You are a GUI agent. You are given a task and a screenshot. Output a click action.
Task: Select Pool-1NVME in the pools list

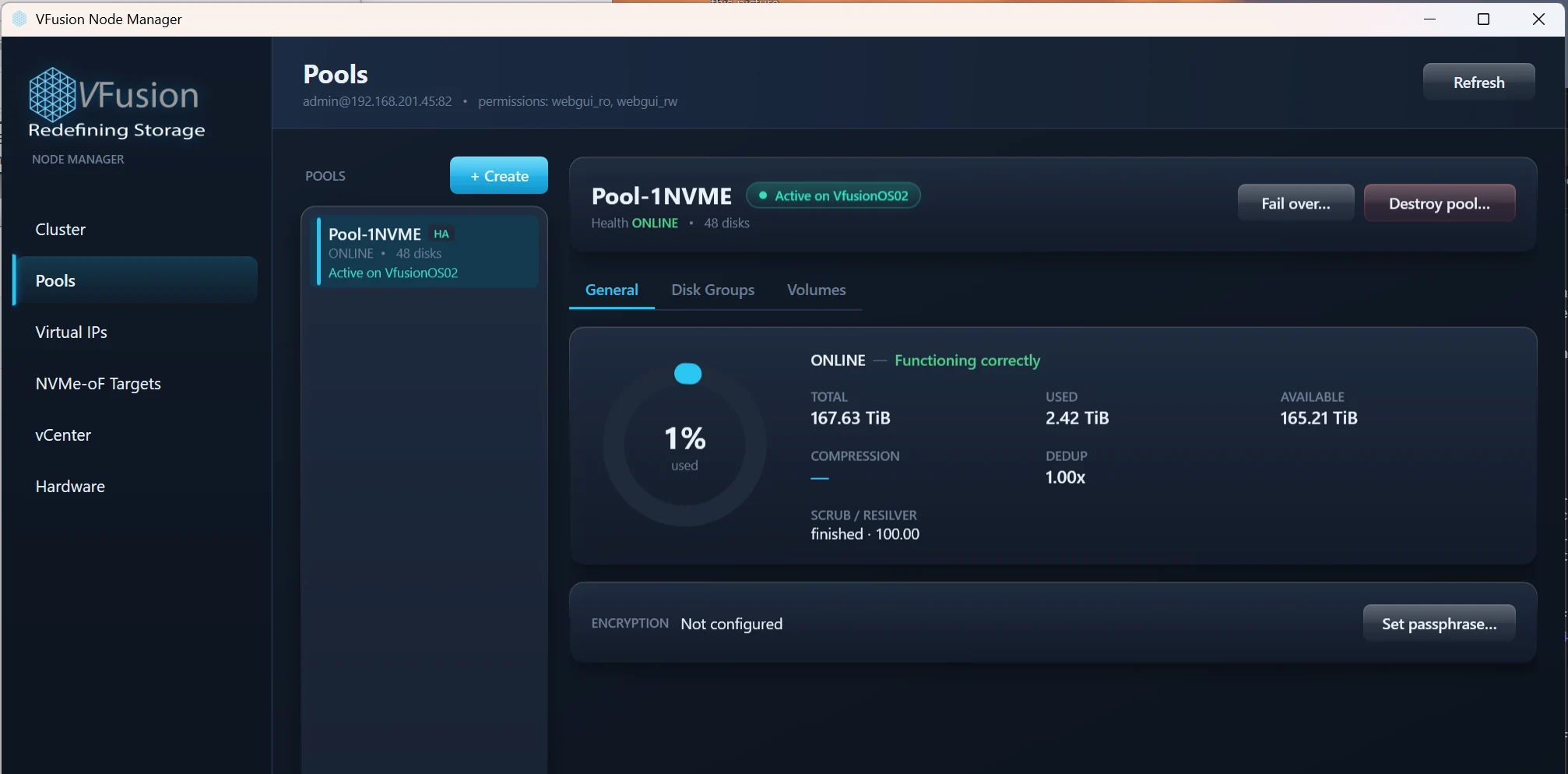[427, 252]
